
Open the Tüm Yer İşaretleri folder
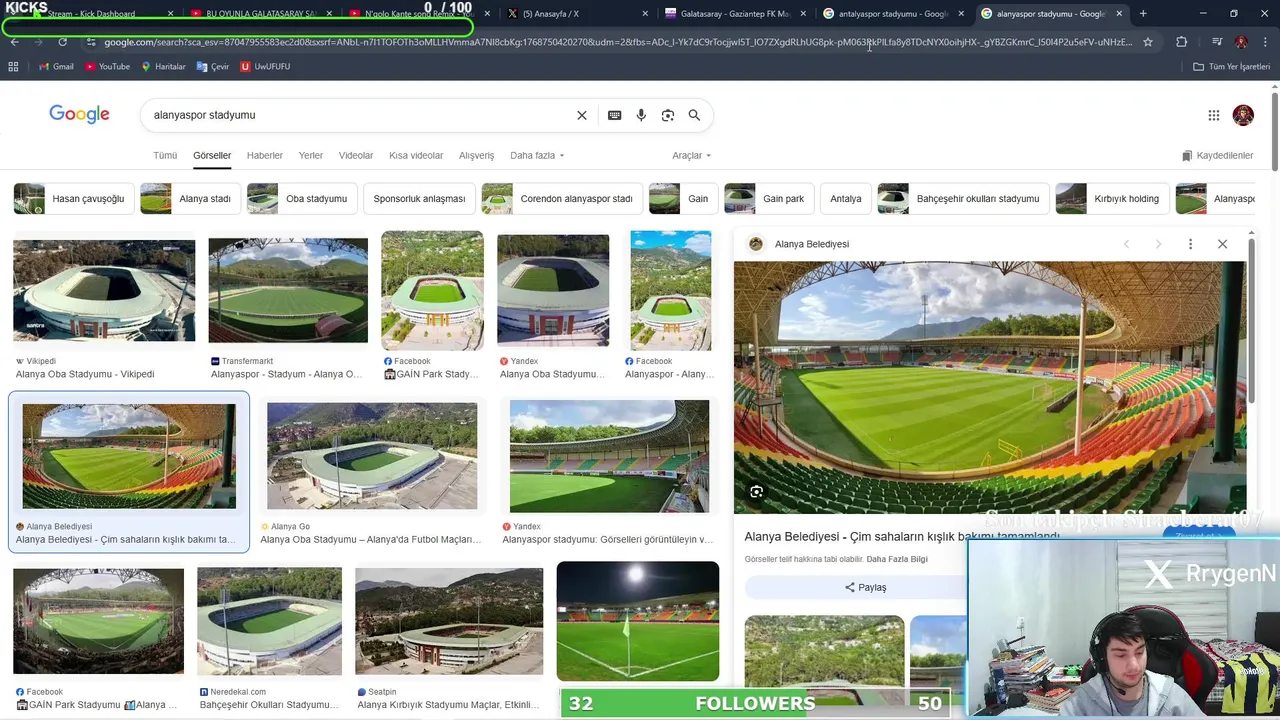click(x=1232, y=66)
